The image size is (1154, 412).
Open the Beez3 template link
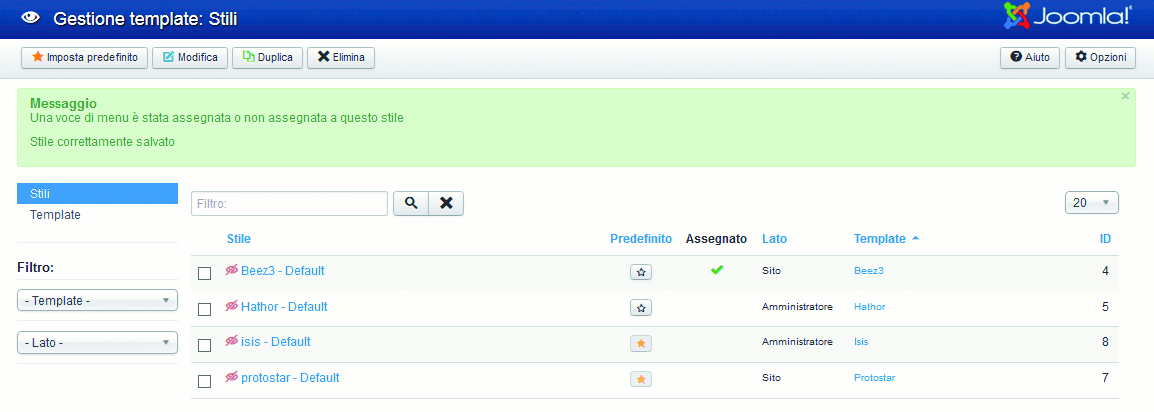click(868, 271)
